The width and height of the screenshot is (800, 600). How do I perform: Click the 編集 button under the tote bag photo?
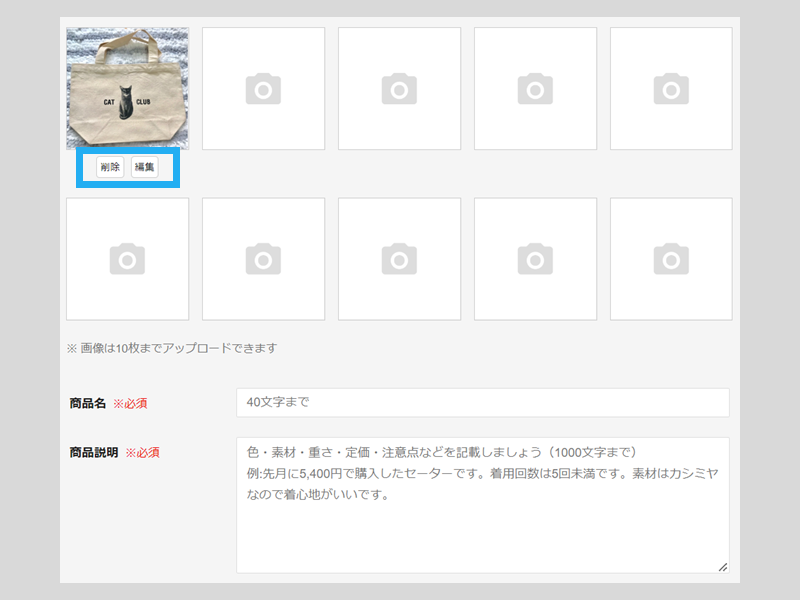click(144, 167)
